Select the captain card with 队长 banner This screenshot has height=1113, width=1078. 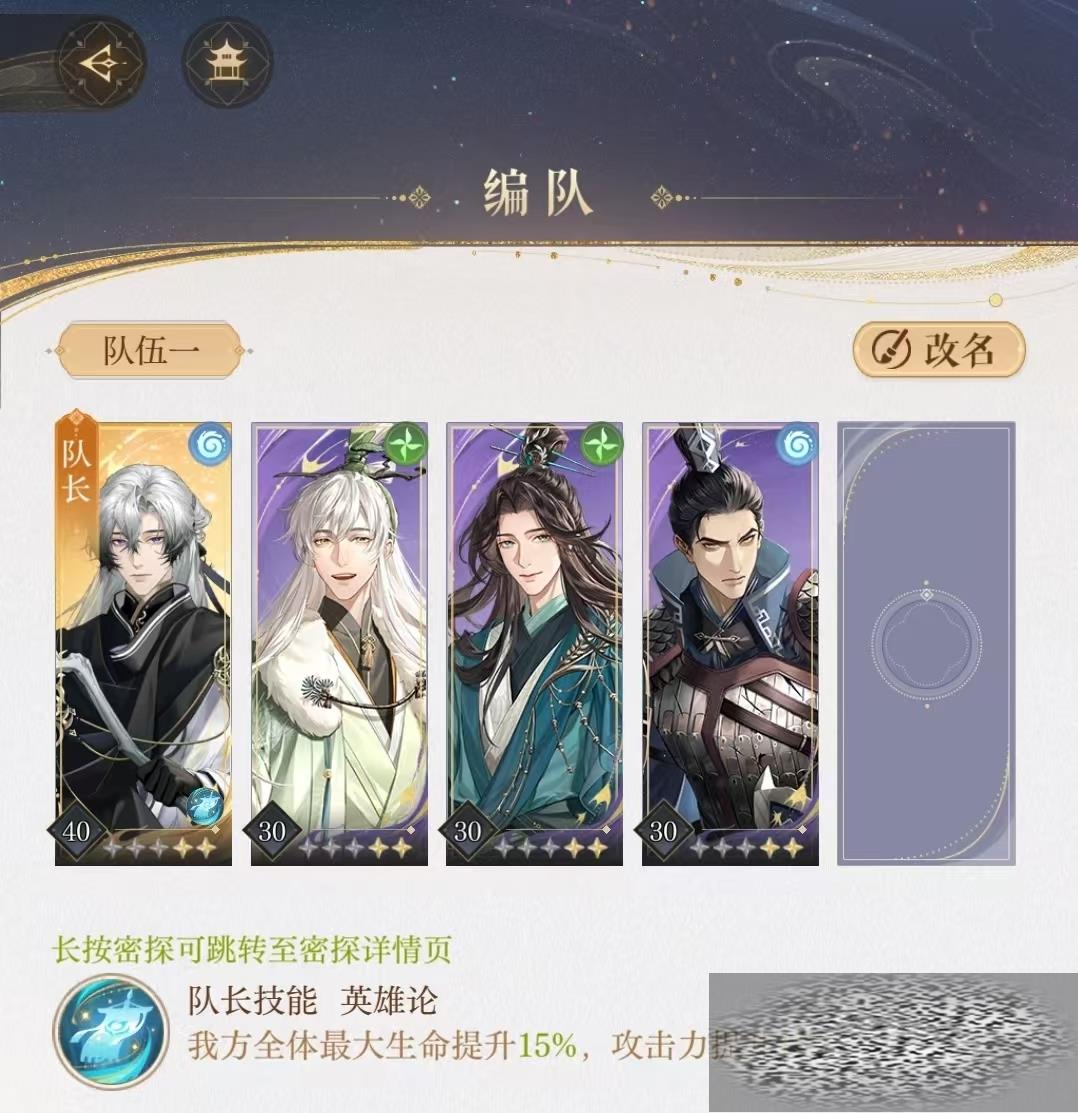(143, 644)
